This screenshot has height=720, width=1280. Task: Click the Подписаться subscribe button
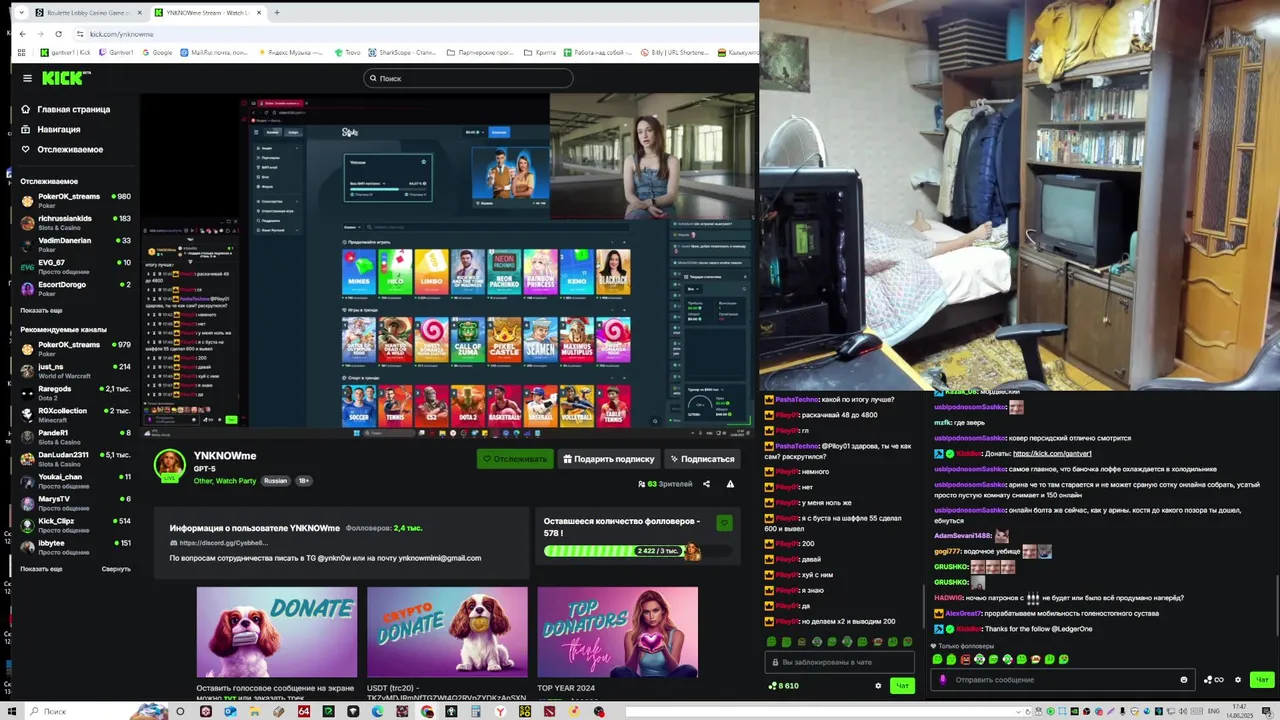702,458
